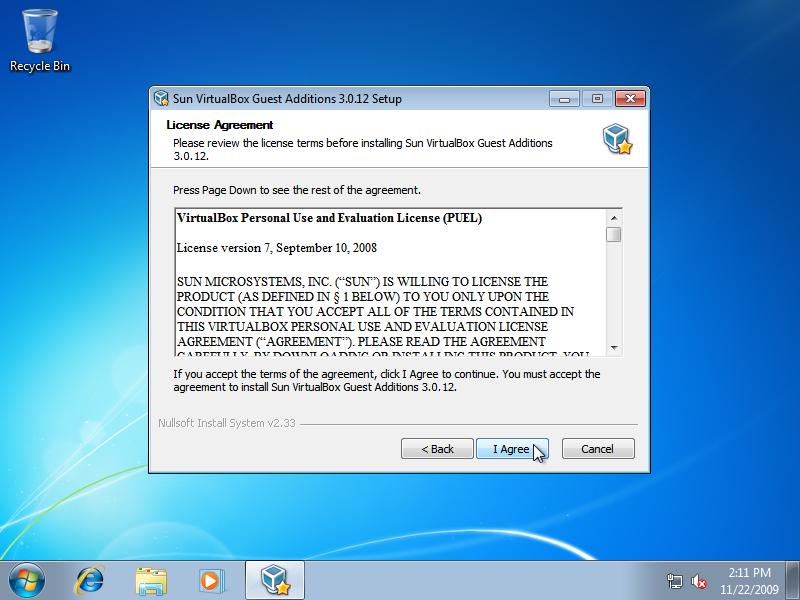Click the VirtualBox cube logo in the header
This screenshot has height=600, width=800.
tap(616, 140)
